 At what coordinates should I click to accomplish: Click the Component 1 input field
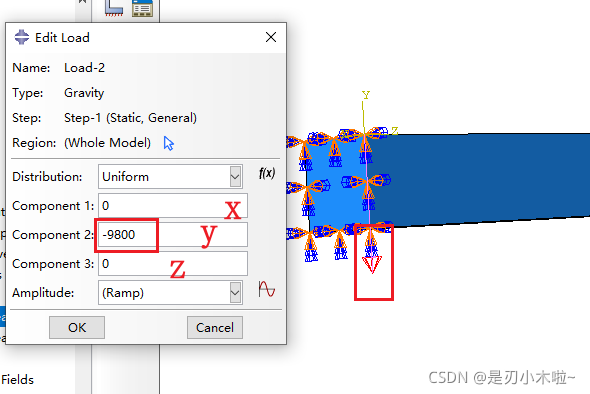[x=173, y=205]
